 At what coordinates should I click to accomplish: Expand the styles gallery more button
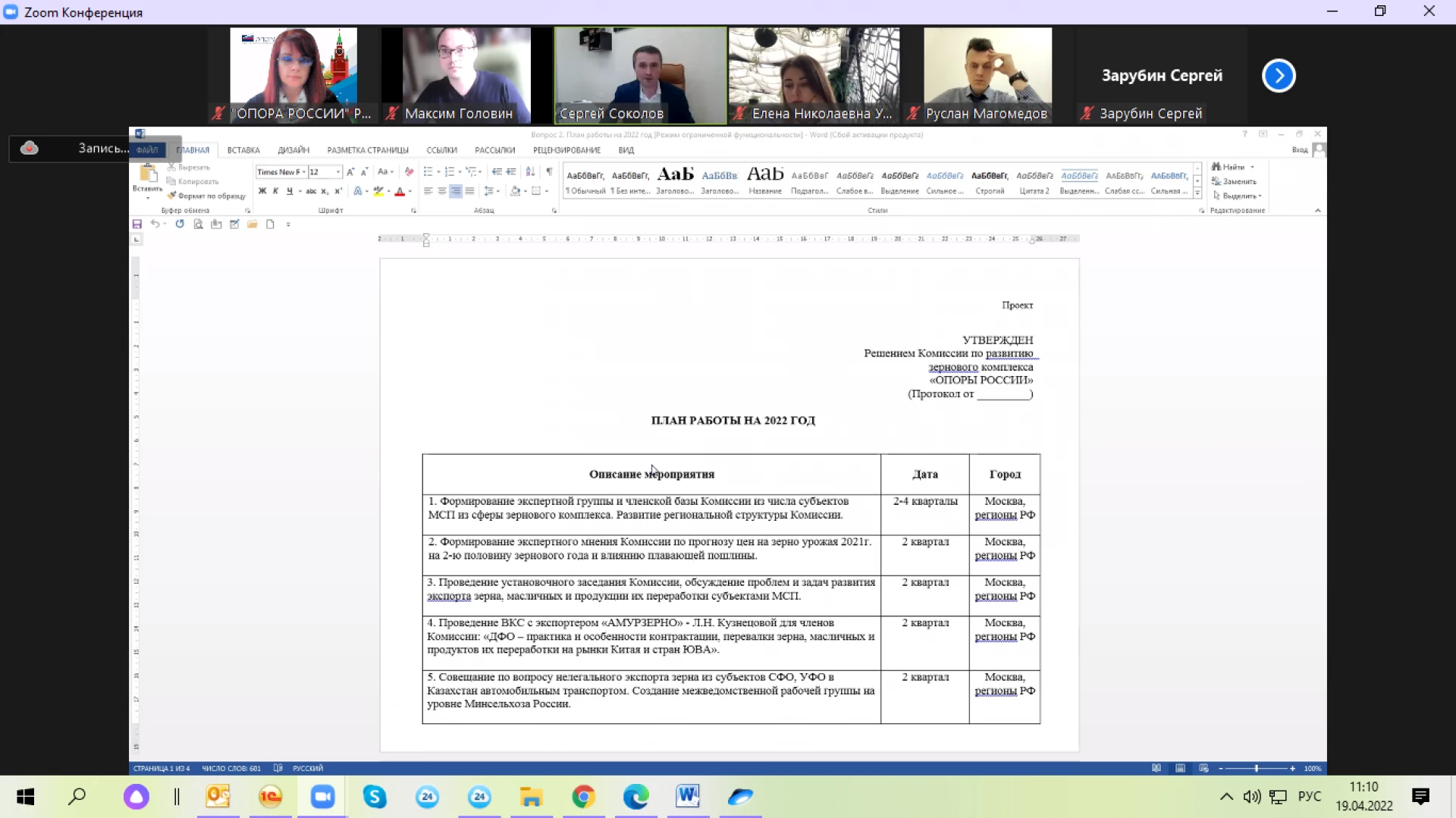1197,193
